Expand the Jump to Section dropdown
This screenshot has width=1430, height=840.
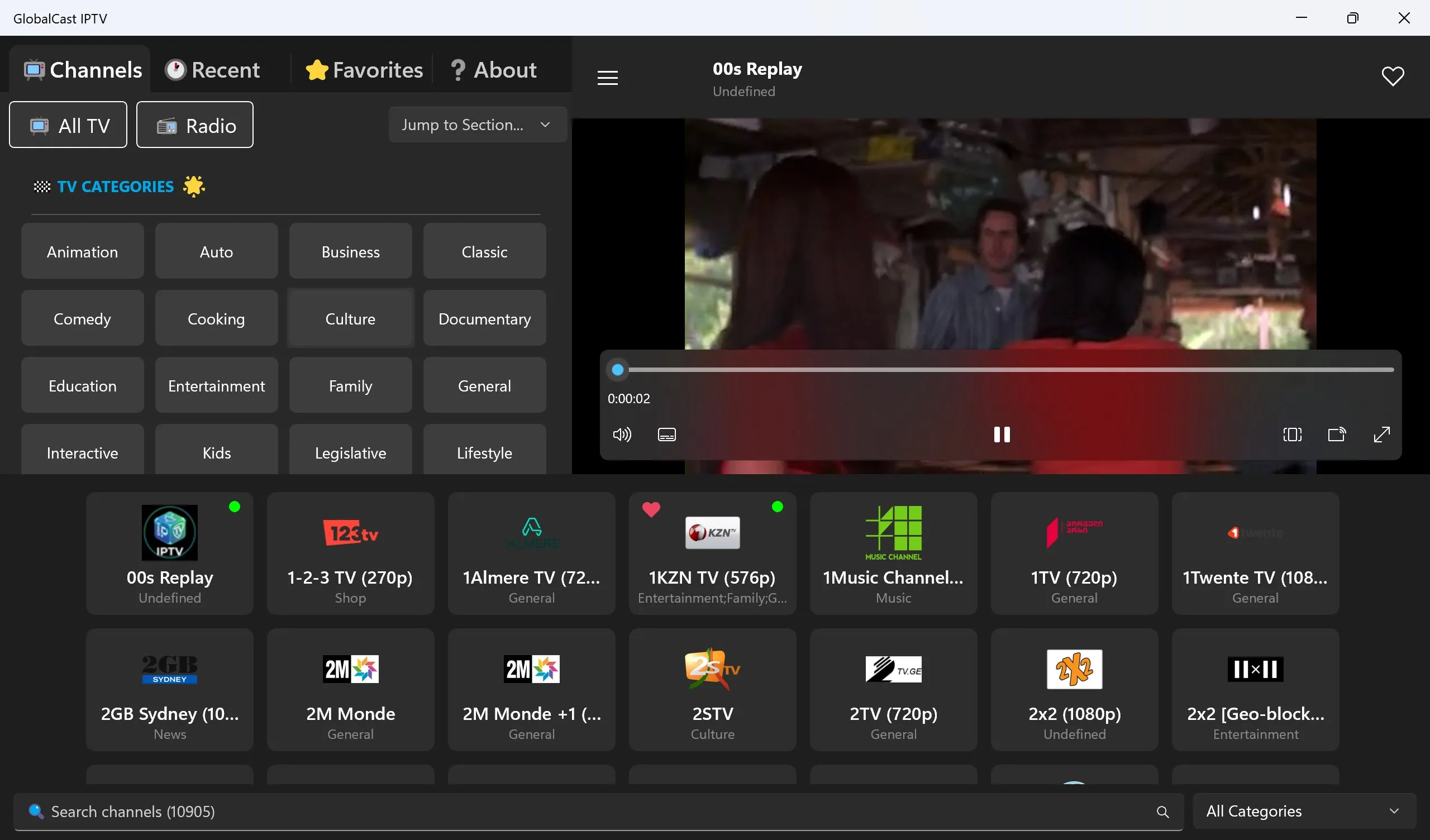[477, 125]
